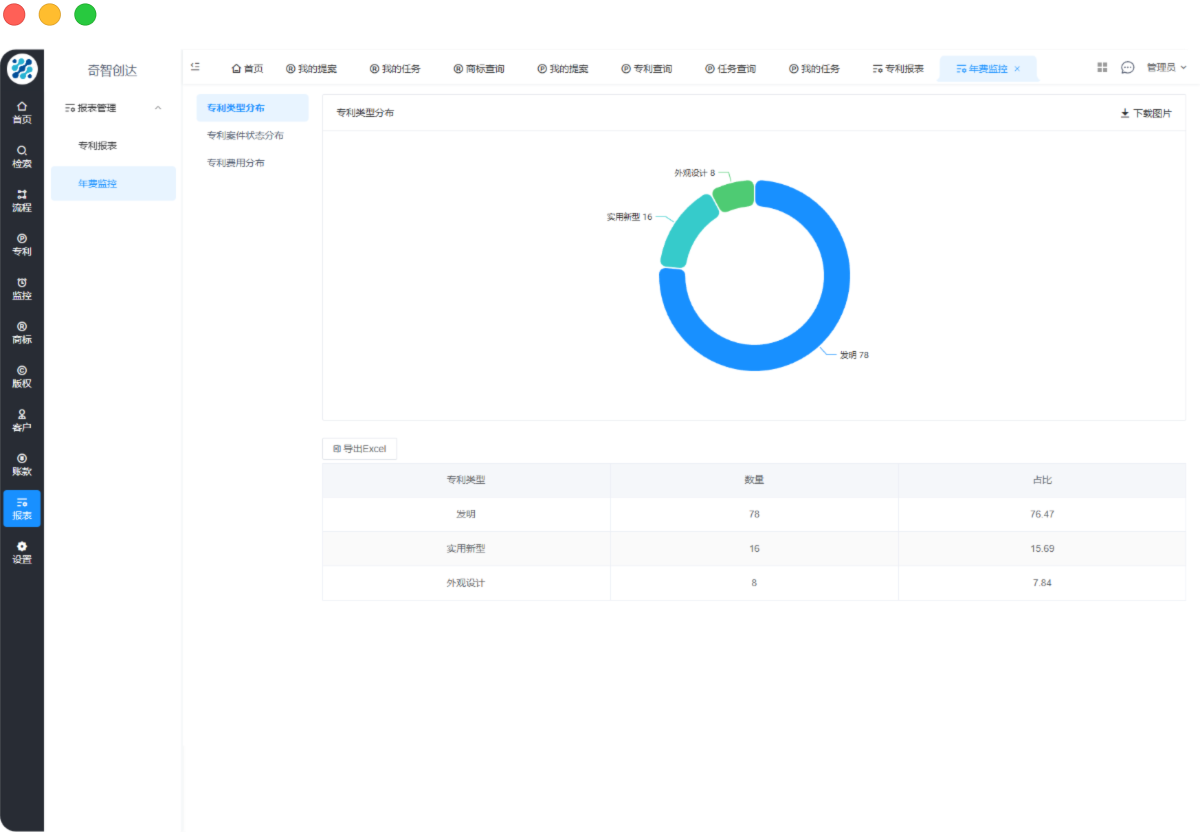Viewport: 1200px width, 832px height.
Task: Open the 管理员 user dropdown
Action: pos(1166,68)
